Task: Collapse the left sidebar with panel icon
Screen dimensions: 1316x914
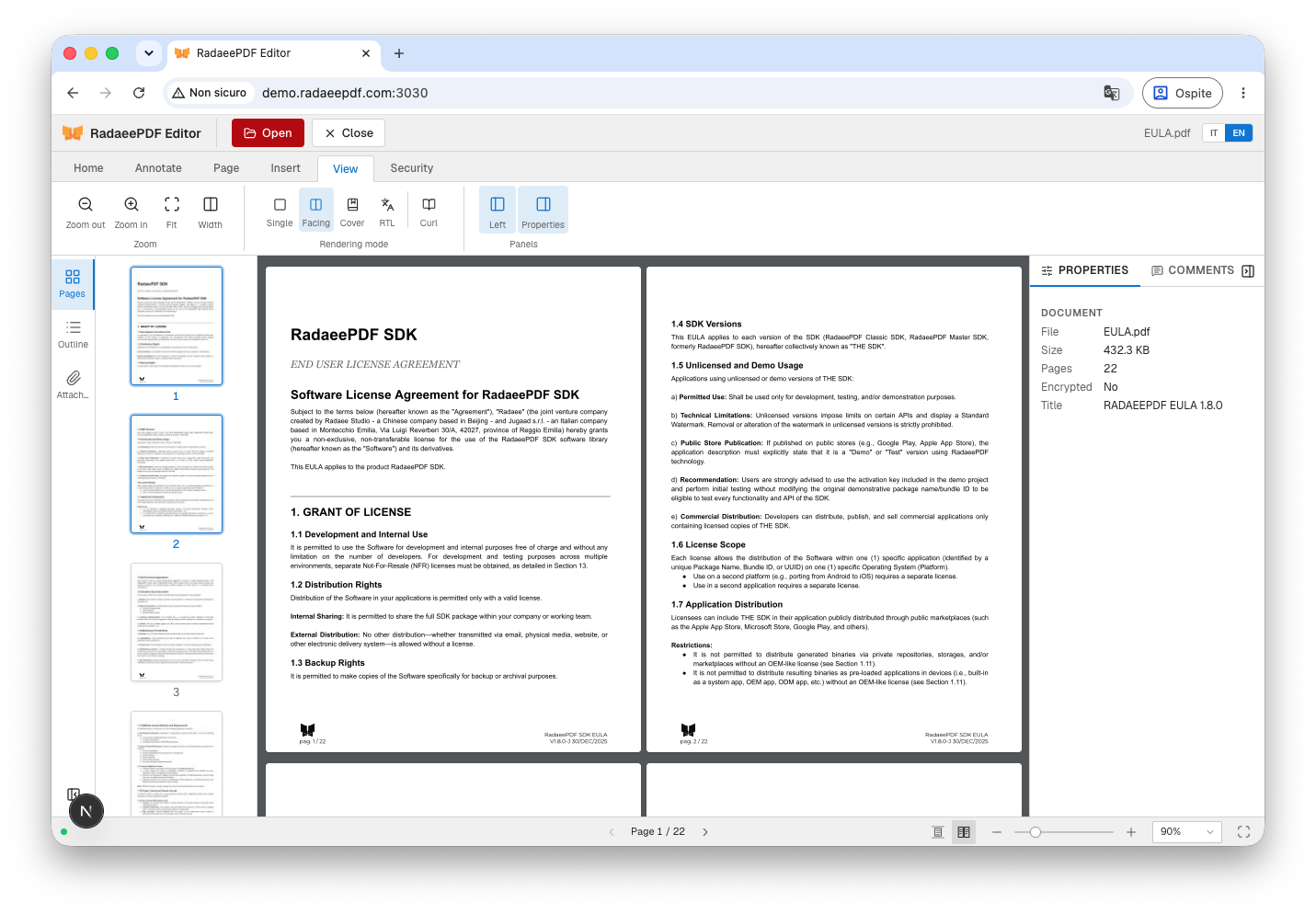Action: point(74,794)
